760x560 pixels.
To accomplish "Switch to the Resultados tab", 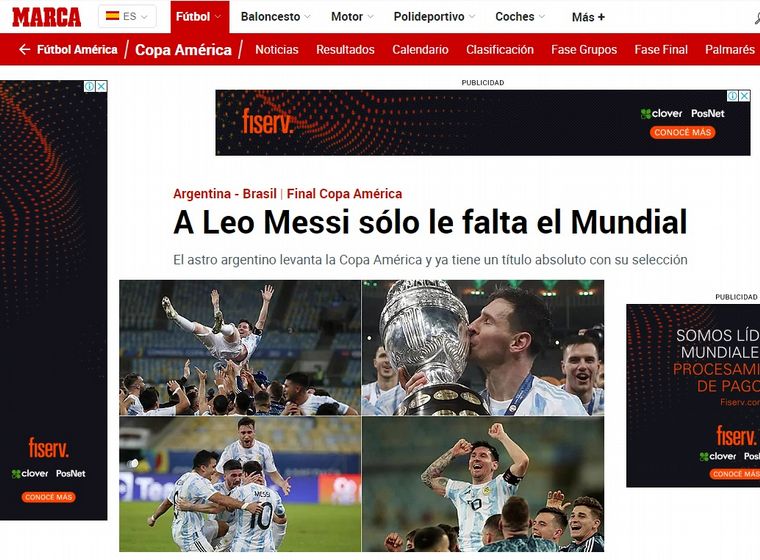I will 345,49.
